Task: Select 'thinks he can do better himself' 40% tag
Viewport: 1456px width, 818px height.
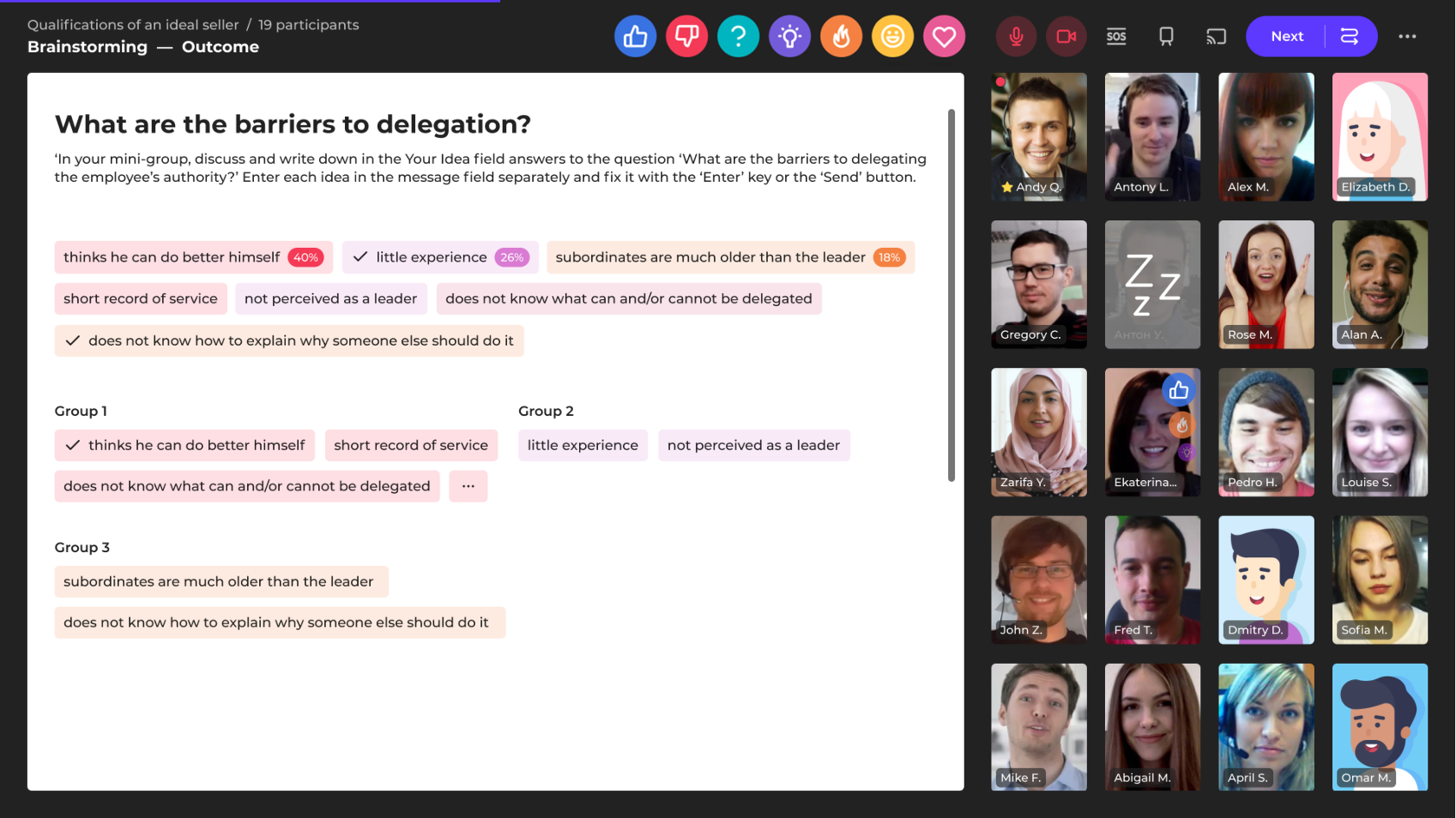Action: tap(192, 257)
